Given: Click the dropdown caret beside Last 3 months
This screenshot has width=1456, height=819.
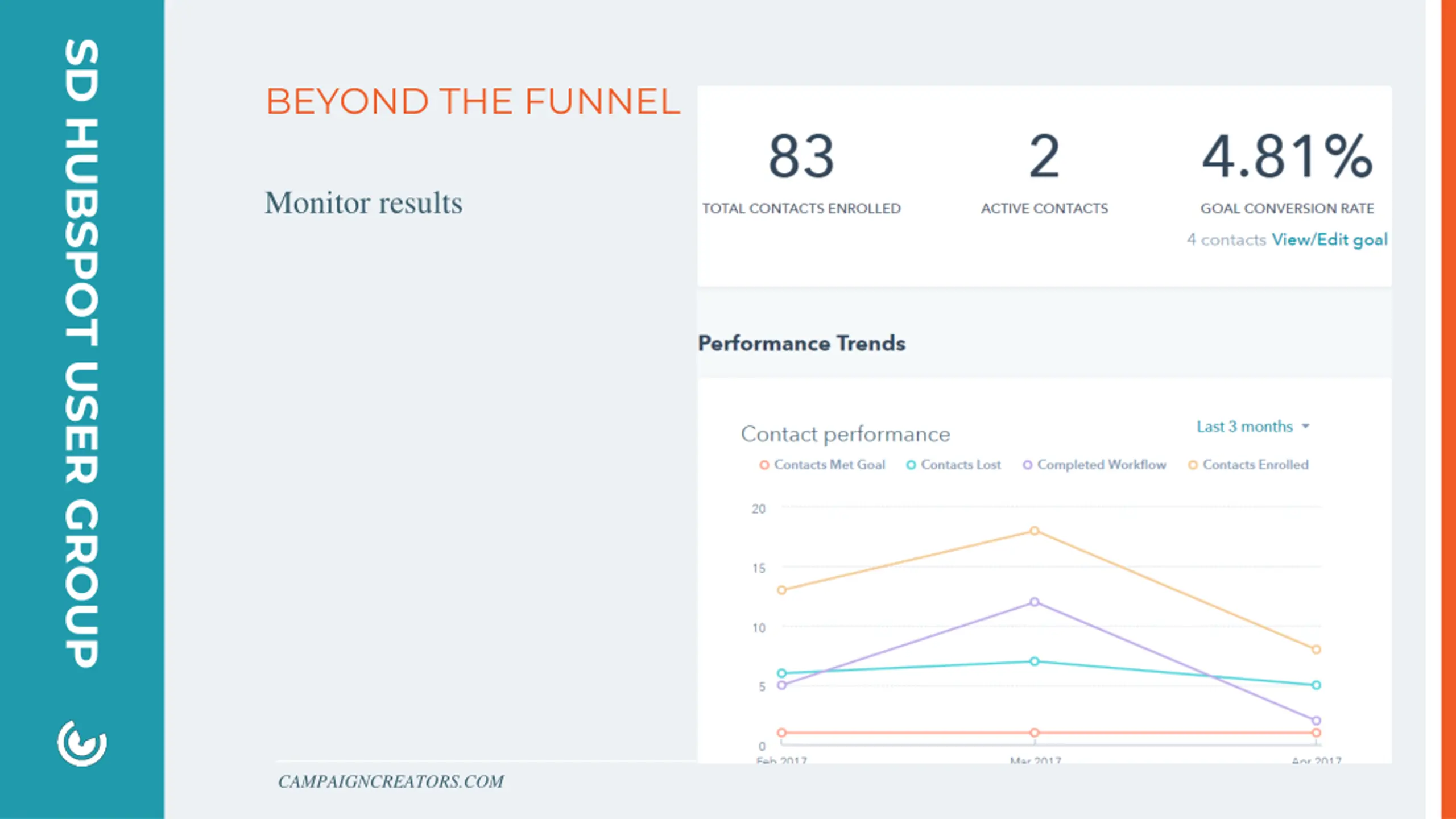Looking at the screenshot, I should 1306,426.
